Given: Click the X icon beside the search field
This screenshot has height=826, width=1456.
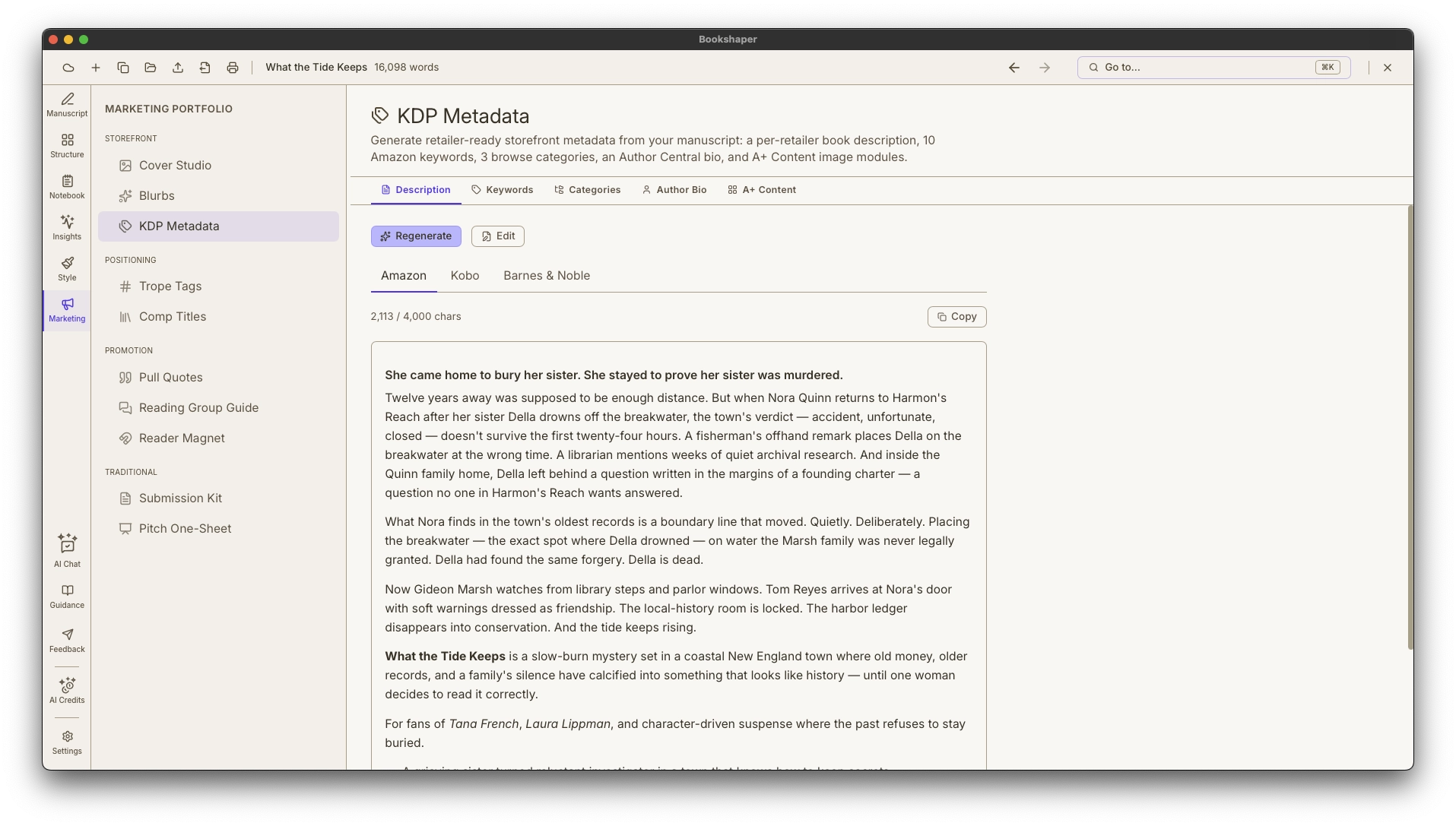Looking at the screenshot, I should pyautogui.click(x=1388, y=68).
